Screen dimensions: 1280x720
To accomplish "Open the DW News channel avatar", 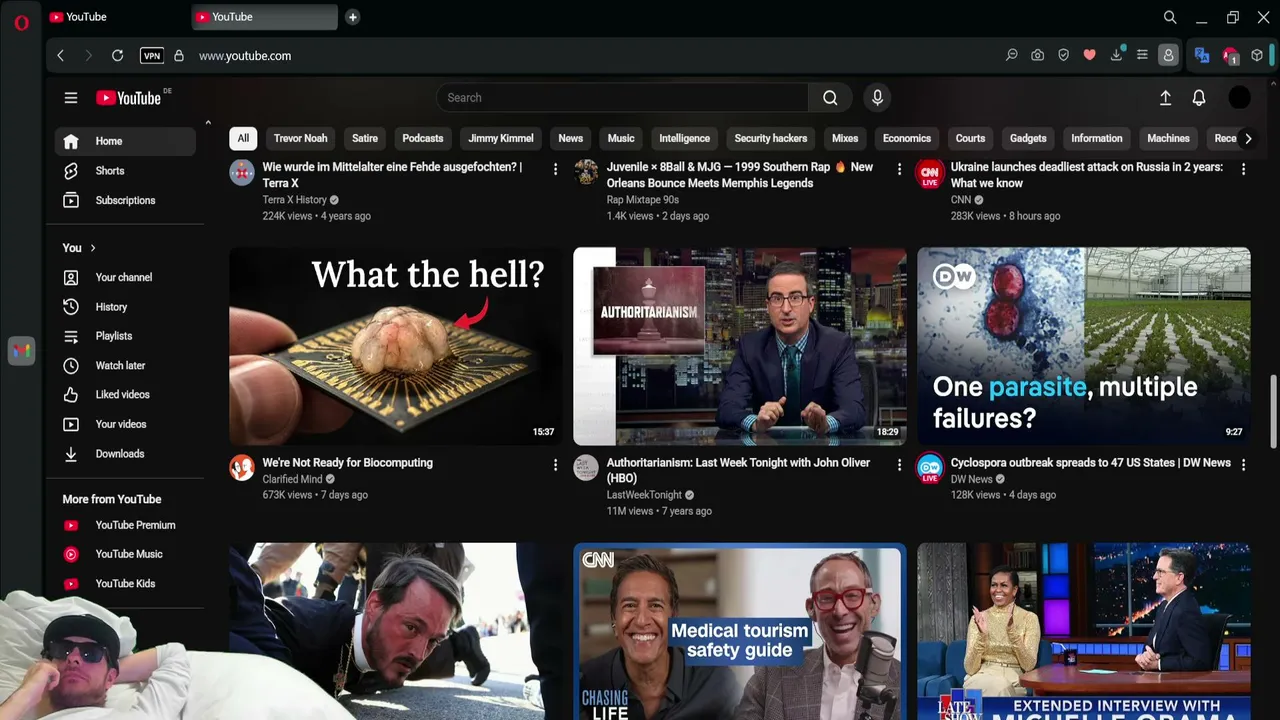I will coord(930,468).
